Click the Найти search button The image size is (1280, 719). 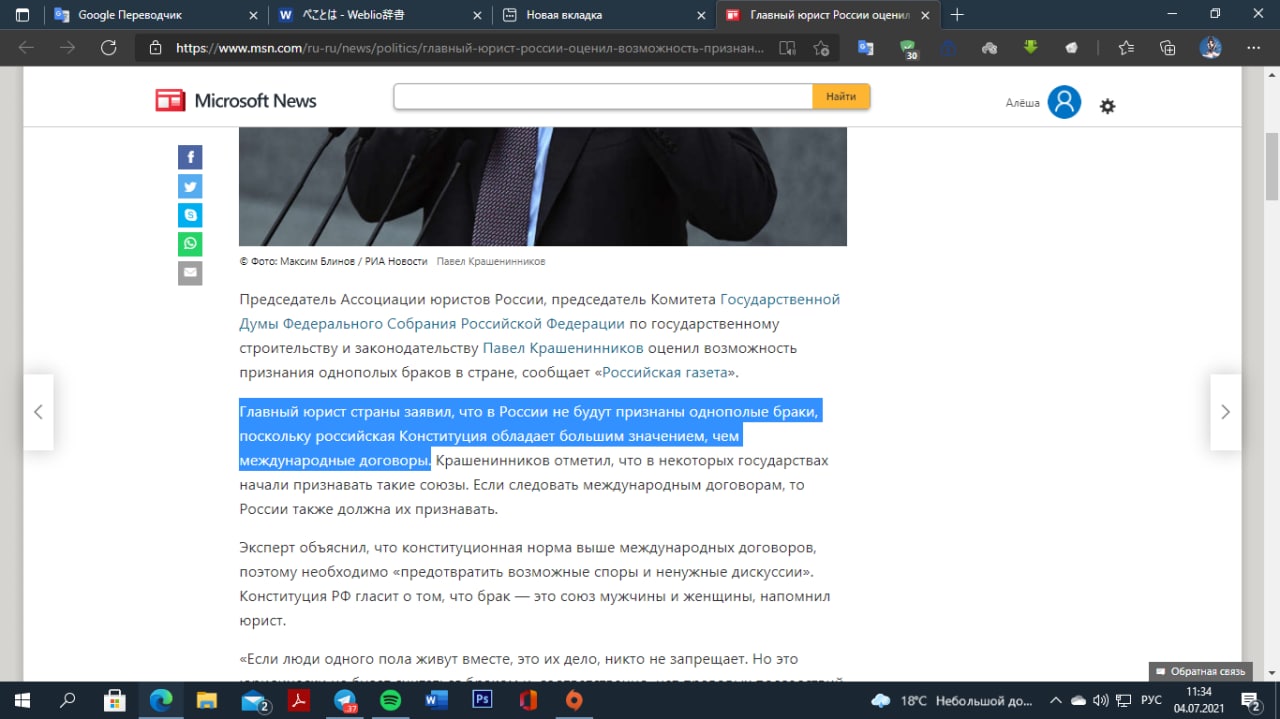coord(841,97)
